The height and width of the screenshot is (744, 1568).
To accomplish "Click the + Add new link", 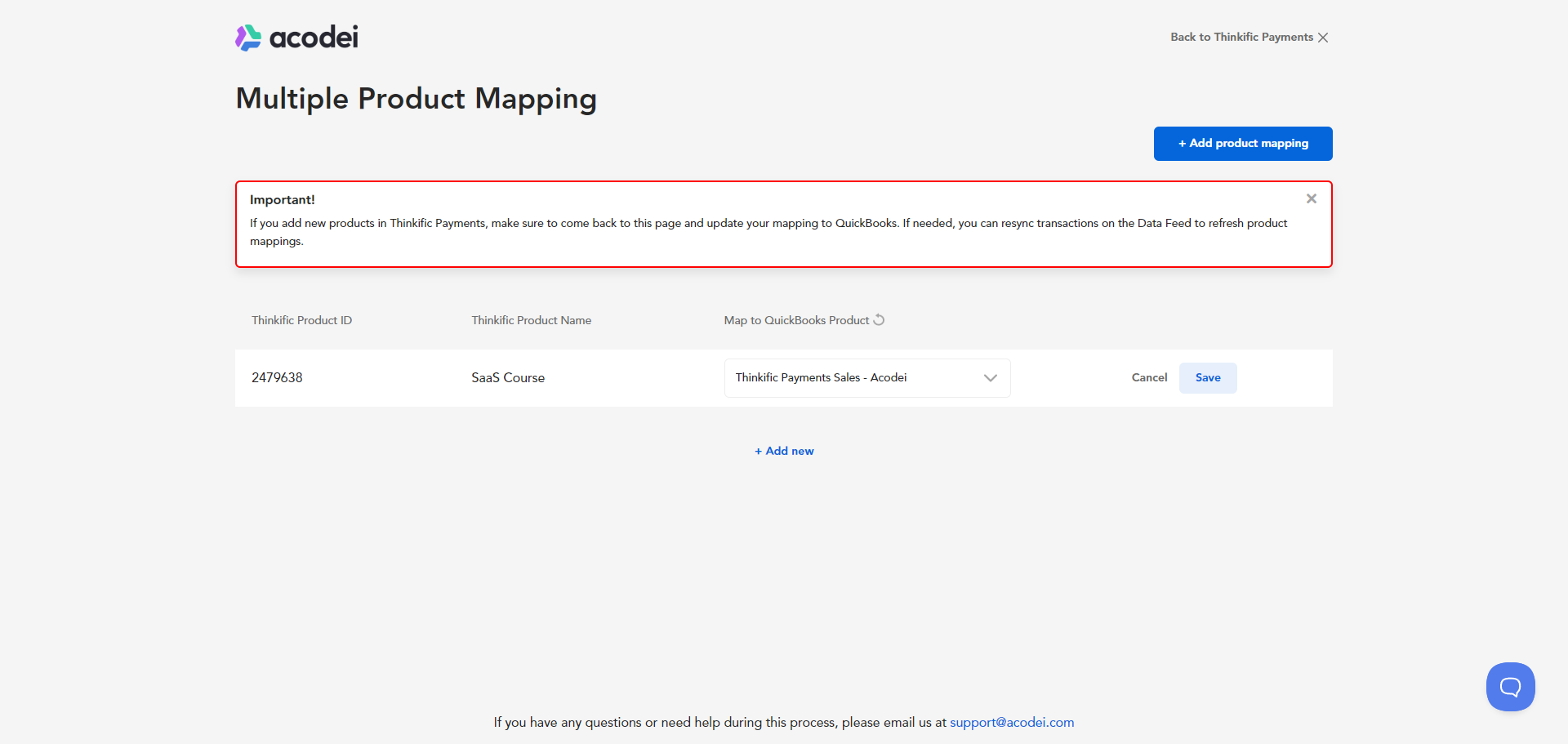I will 784,451.
